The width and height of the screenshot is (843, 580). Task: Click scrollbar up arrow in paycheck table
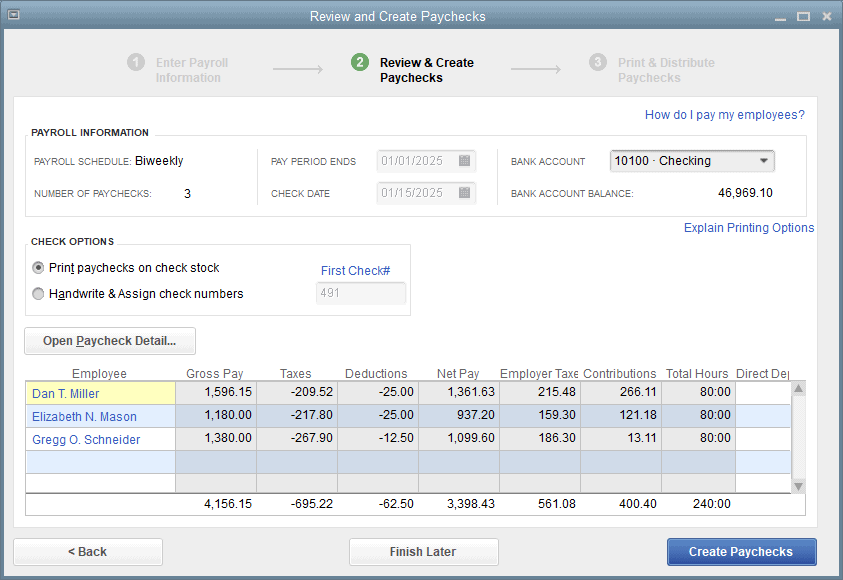[x=798, y=389]
